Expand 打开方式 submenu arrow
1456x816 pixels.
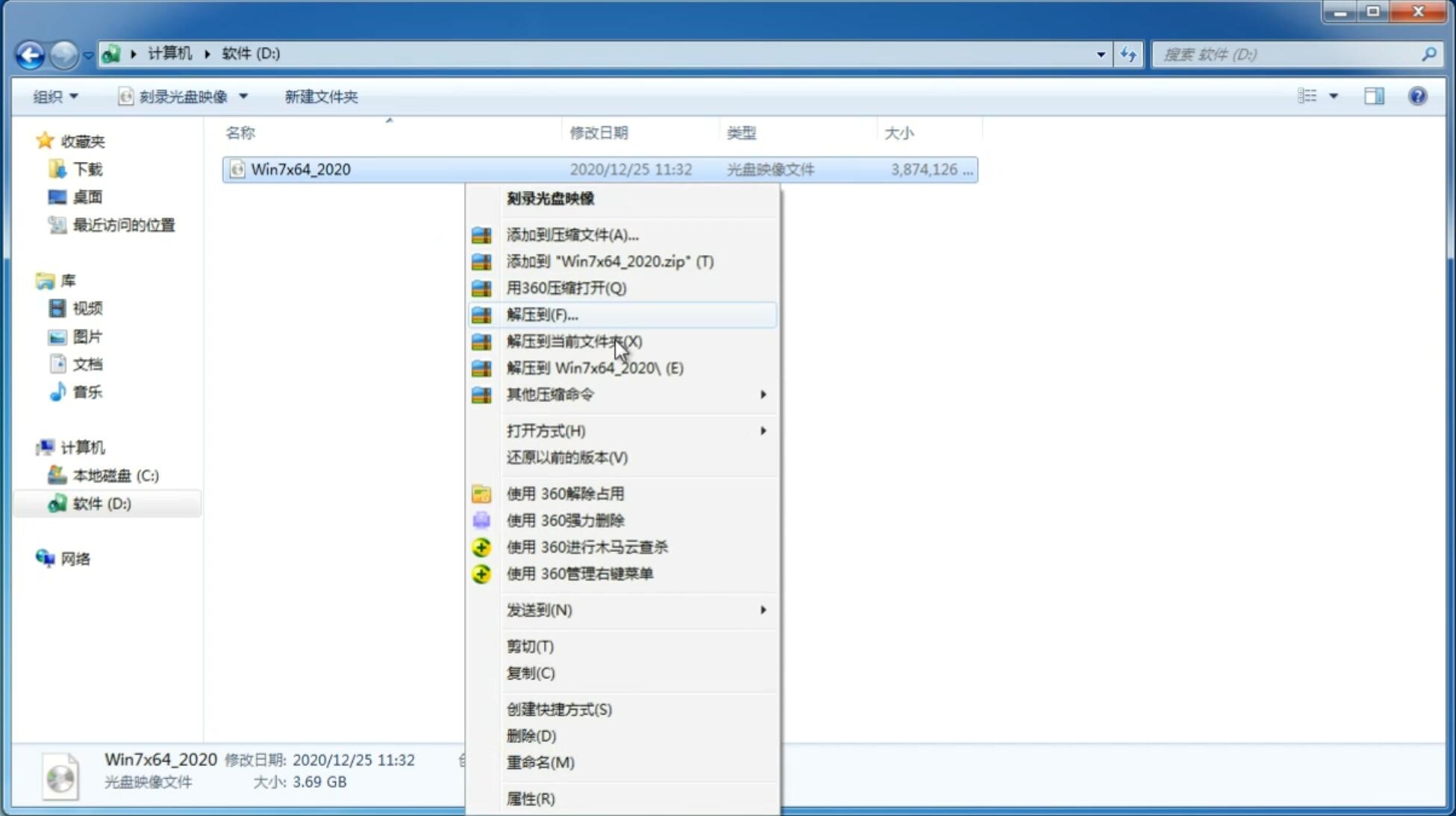click(763, 430)
